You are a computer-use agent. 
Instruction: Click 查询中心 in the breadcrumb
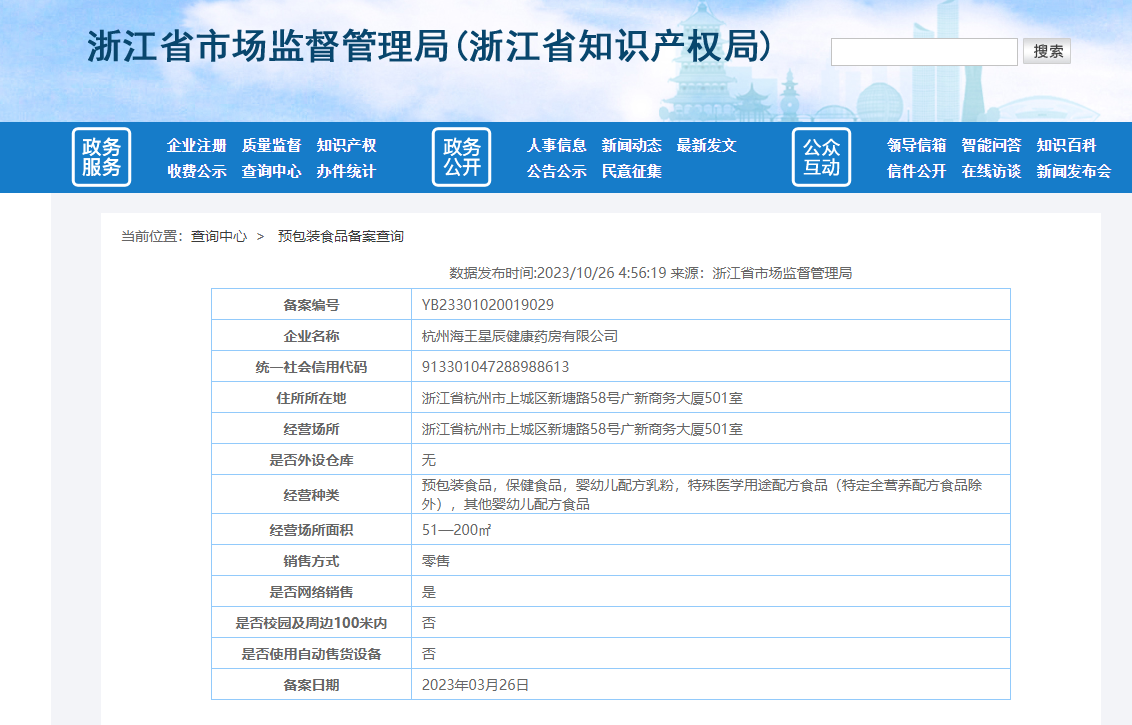tap(219, 236)
